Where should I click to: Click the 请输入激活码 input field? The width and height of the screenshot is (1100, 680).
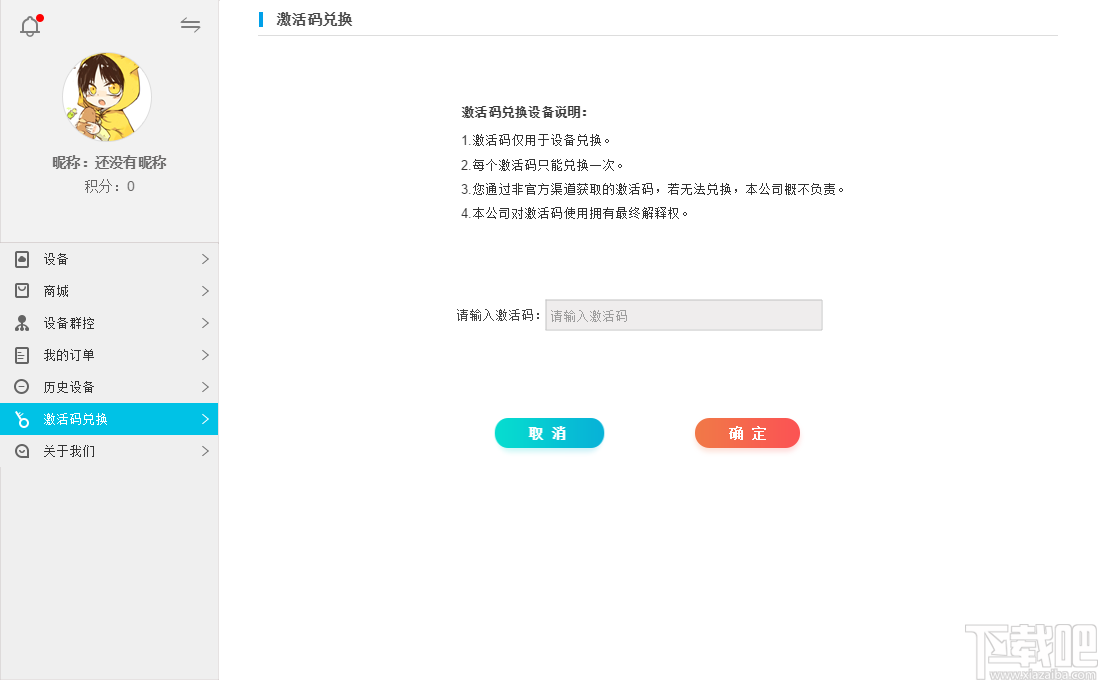pos(683,314)
